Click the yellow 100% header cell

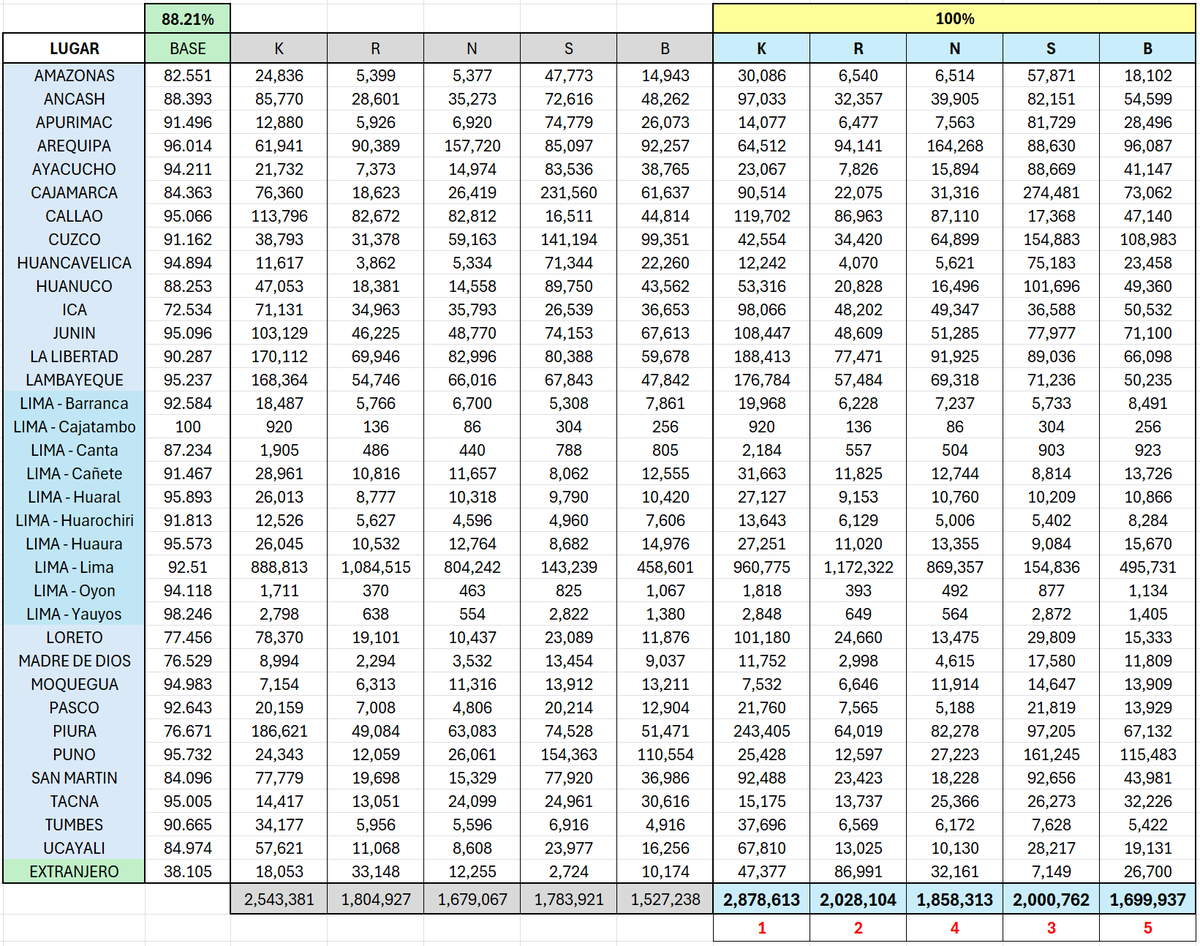pos(955,18)
